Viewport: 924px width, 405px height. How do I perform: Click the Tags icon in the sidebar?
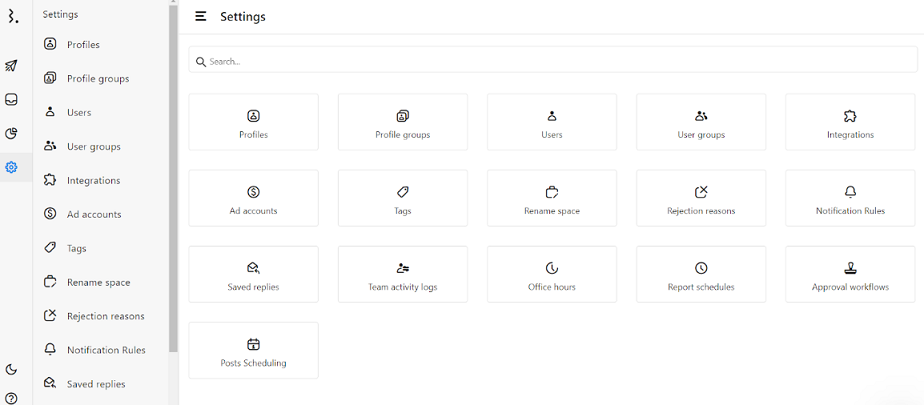tap(50, 248)
